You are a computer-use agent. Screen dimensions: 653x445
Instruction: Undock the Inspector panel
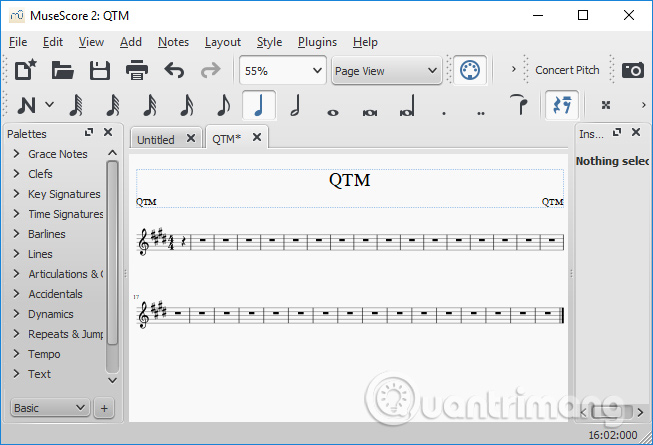point(617,132)
